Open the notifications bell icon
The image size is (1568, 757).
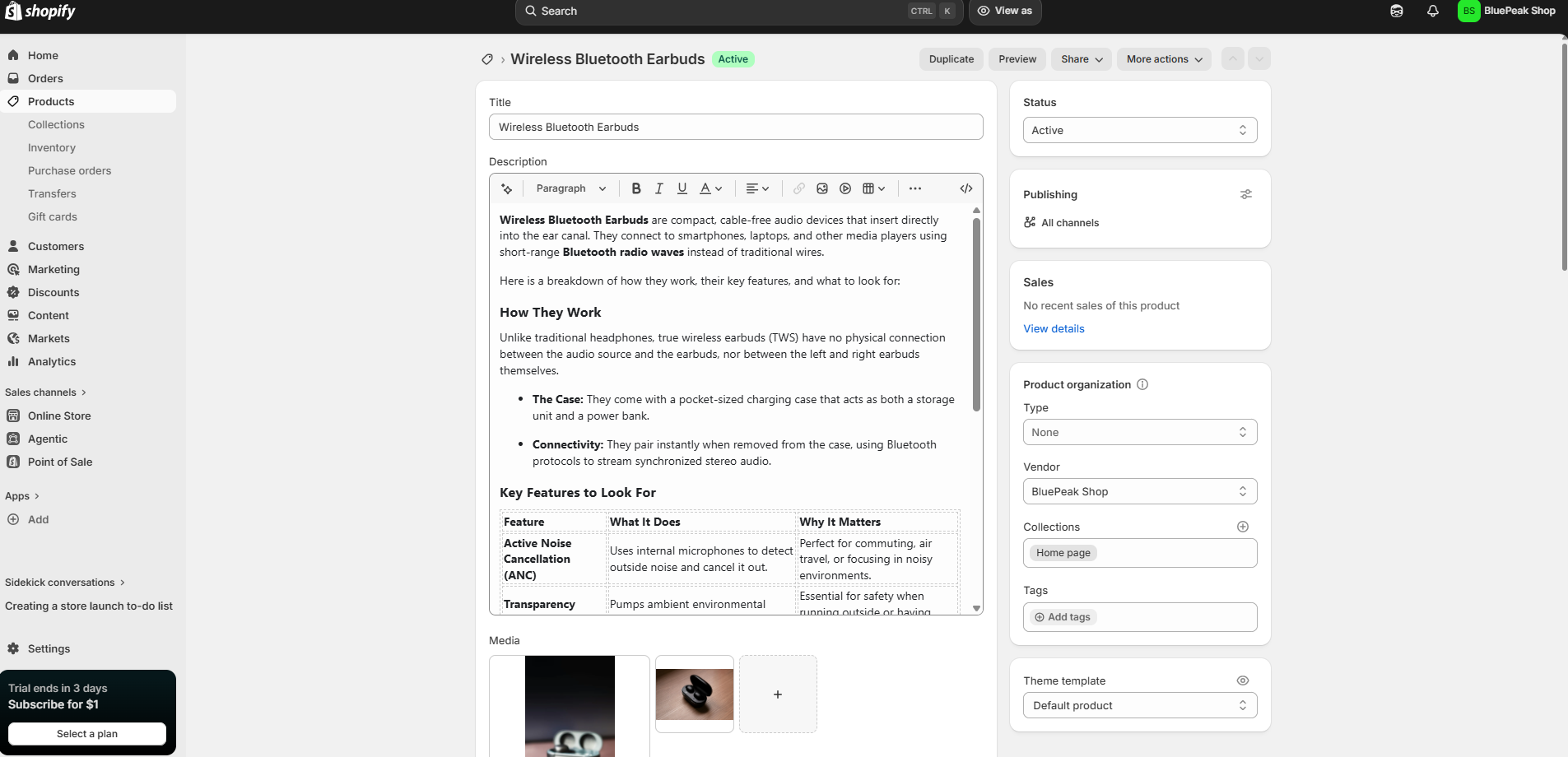click(1433, 12)
